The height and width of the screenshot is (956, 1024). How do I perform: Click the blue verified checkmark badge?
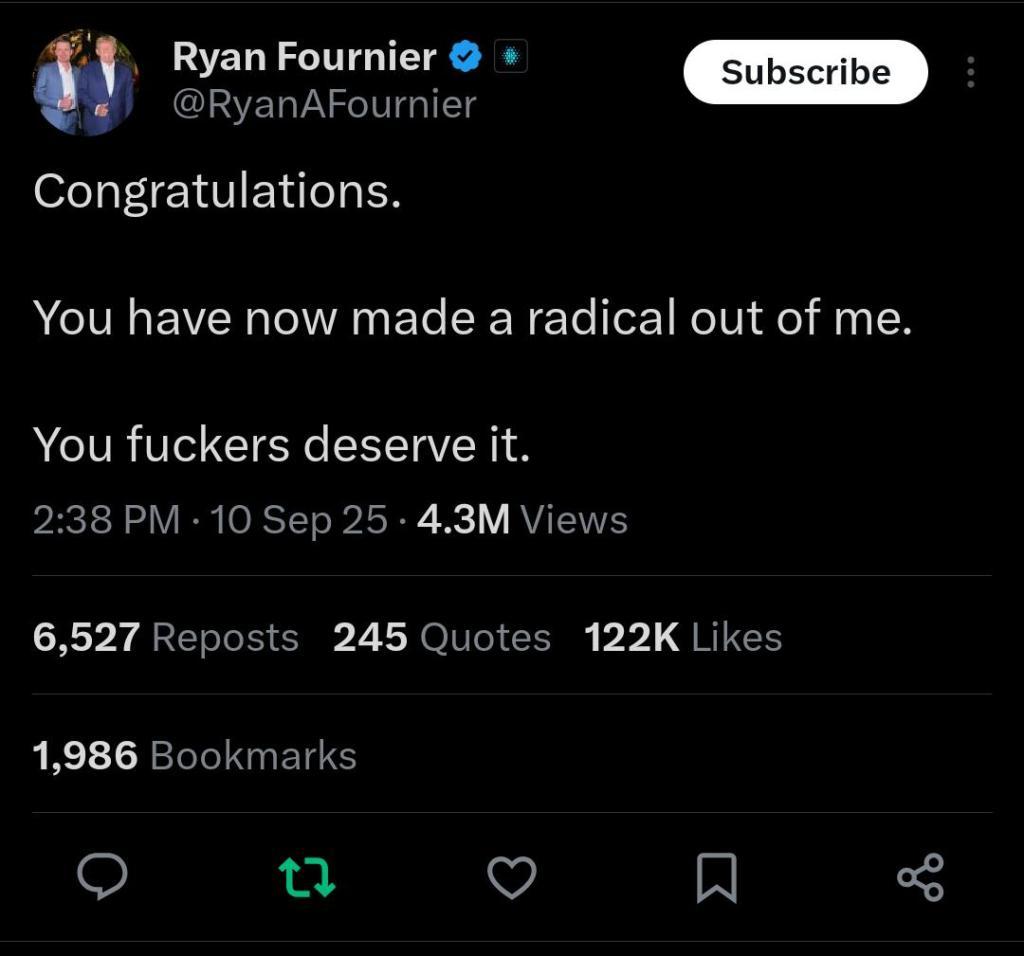(x=465, y=57)
